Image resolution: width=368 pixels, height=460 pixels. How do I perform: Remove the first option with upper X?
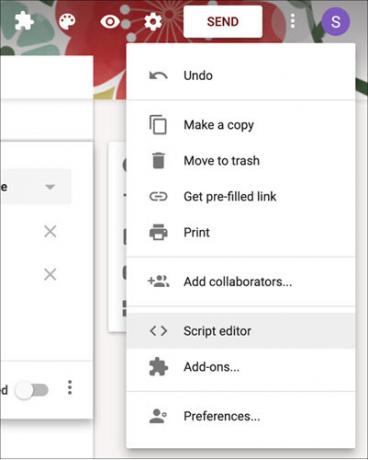(x=50, y=231)
